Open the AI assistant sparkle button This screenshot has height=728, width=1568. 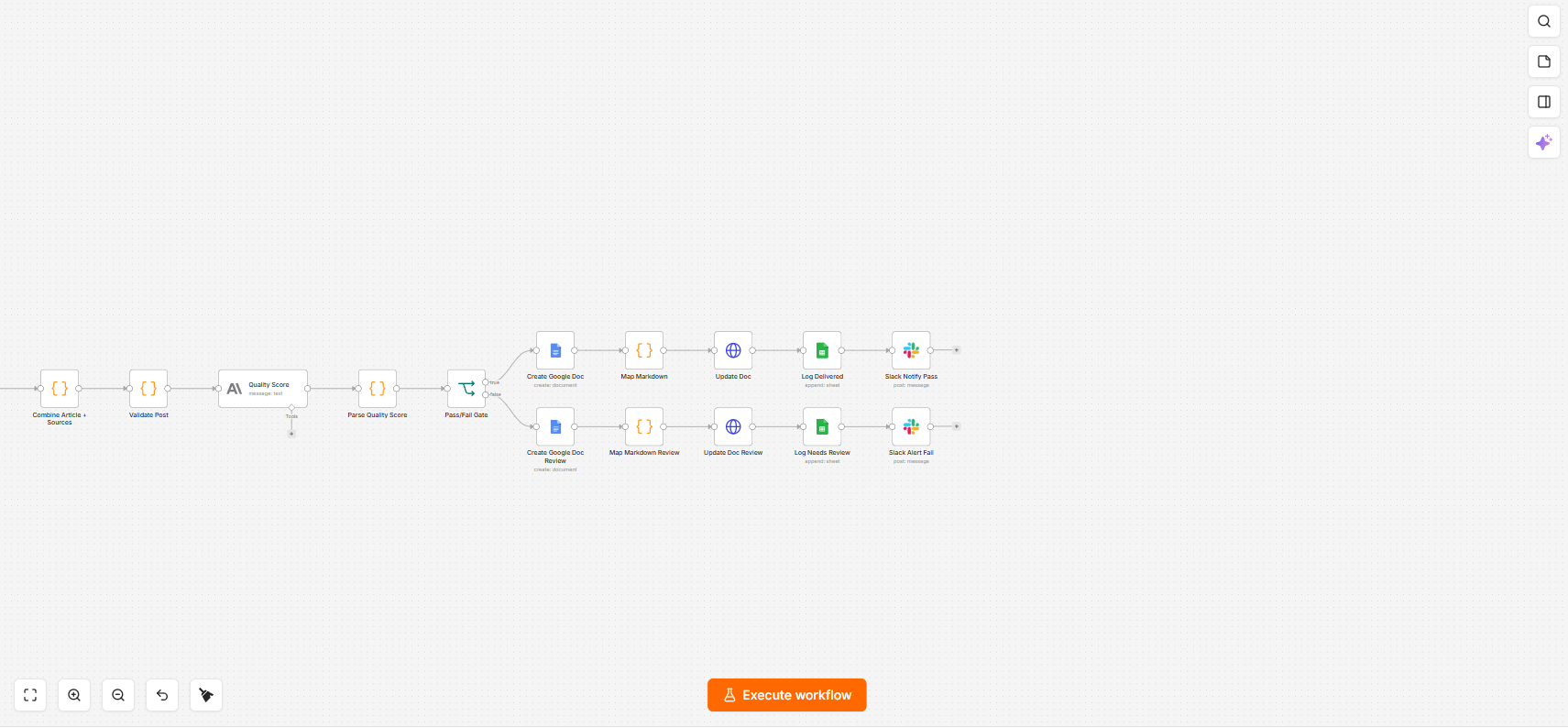[1544, 142]
